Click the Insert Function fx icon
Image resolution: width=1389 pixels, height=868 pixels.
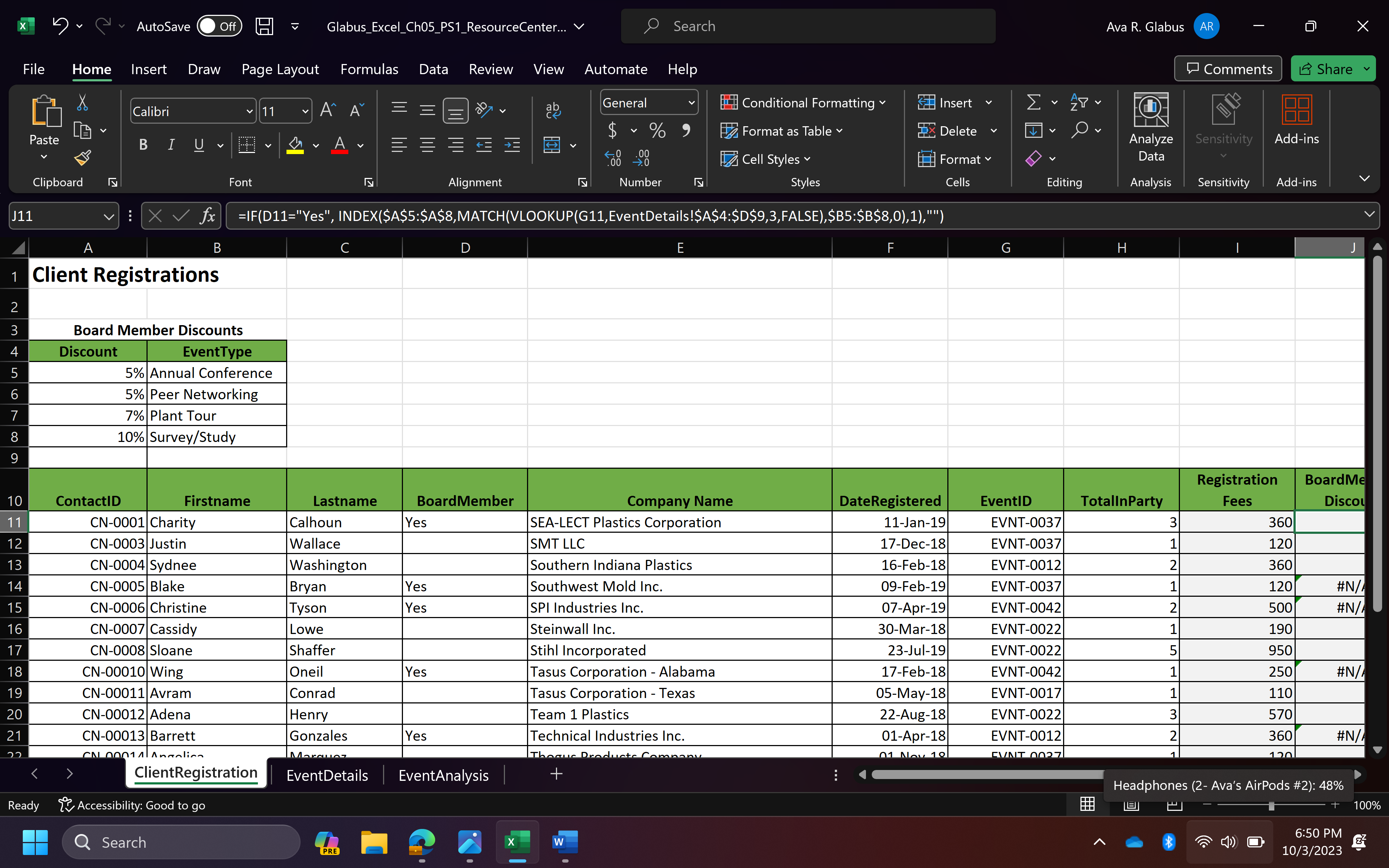coord(208,216)
